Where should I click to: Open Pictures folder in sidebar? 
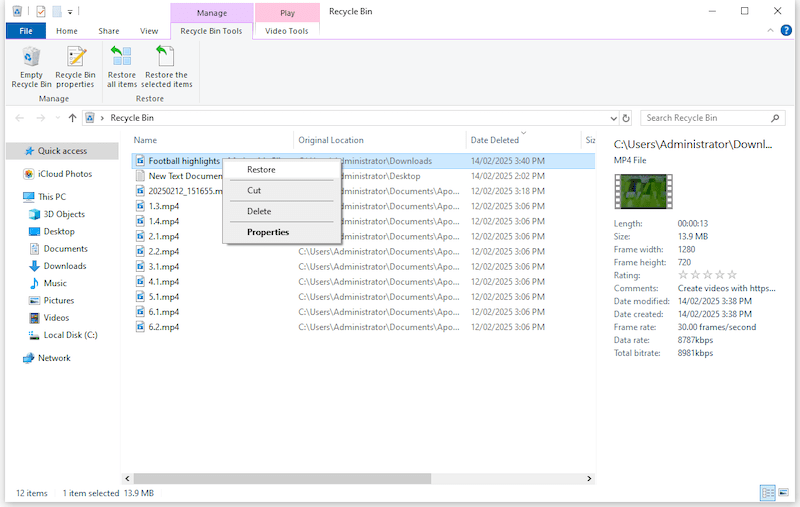(59, 301)
